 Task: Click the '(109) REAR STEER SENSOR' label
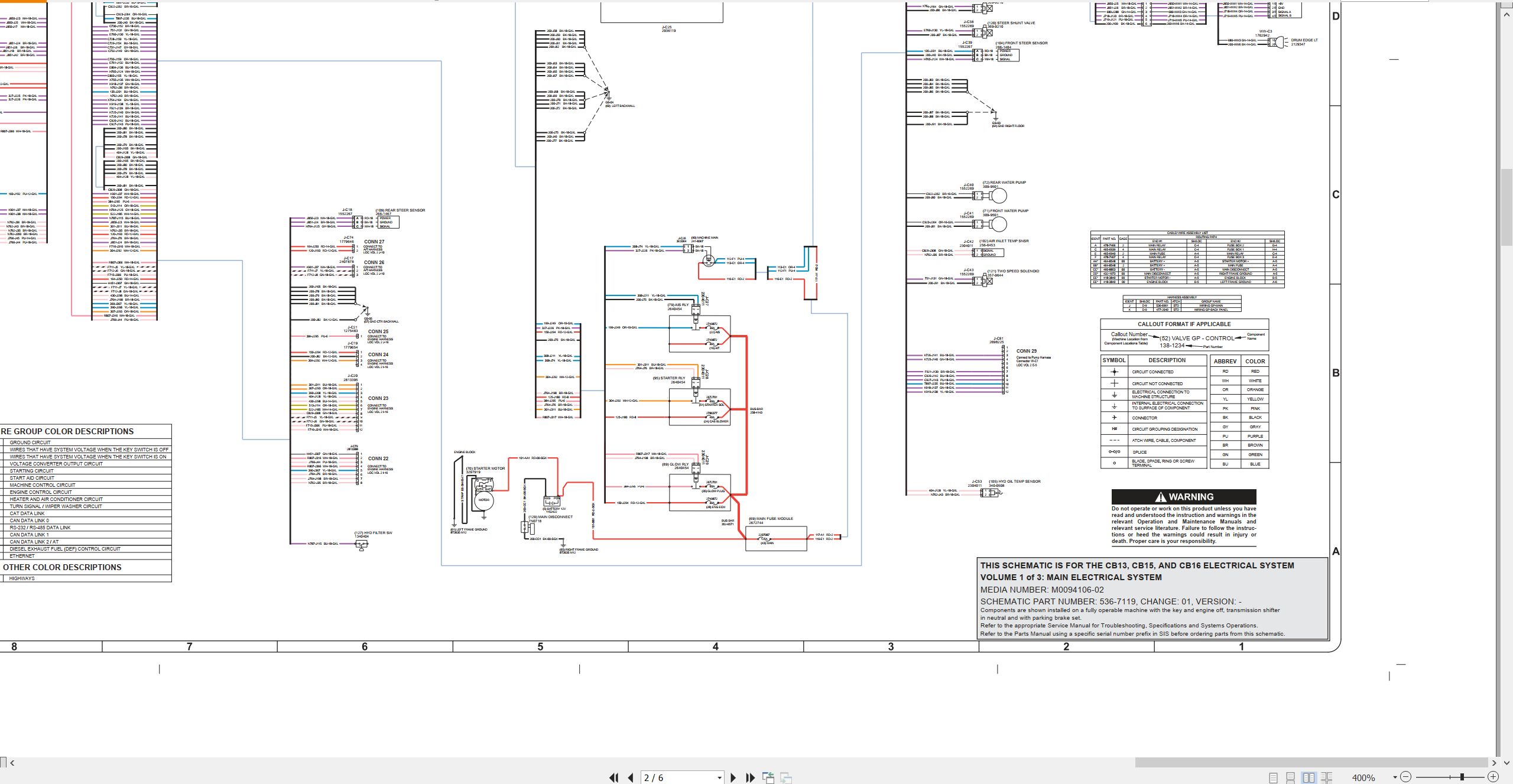401,210
